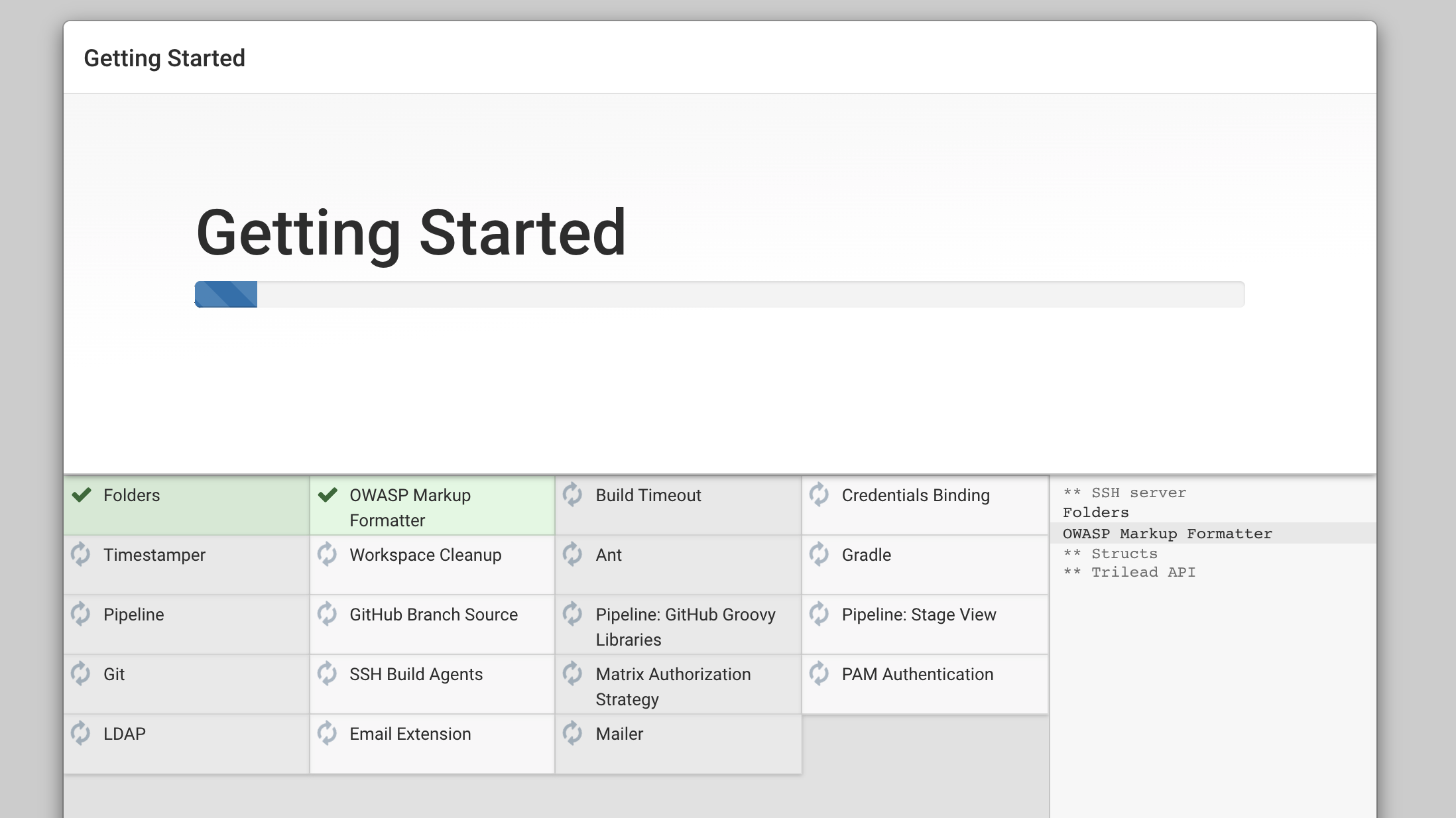Viewport: 1456px width, 818px height.
Task: Click the OWASP Markup Formatter log line
Action: (x=1167, y=534)
